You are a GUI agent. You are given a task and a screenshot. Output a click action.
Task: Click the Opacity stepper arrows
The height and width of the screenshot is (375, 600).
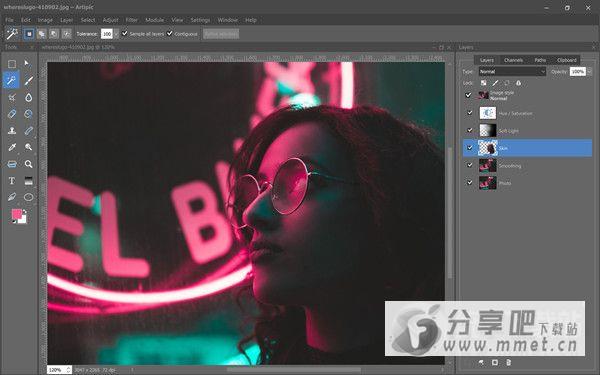click(589, 72)
